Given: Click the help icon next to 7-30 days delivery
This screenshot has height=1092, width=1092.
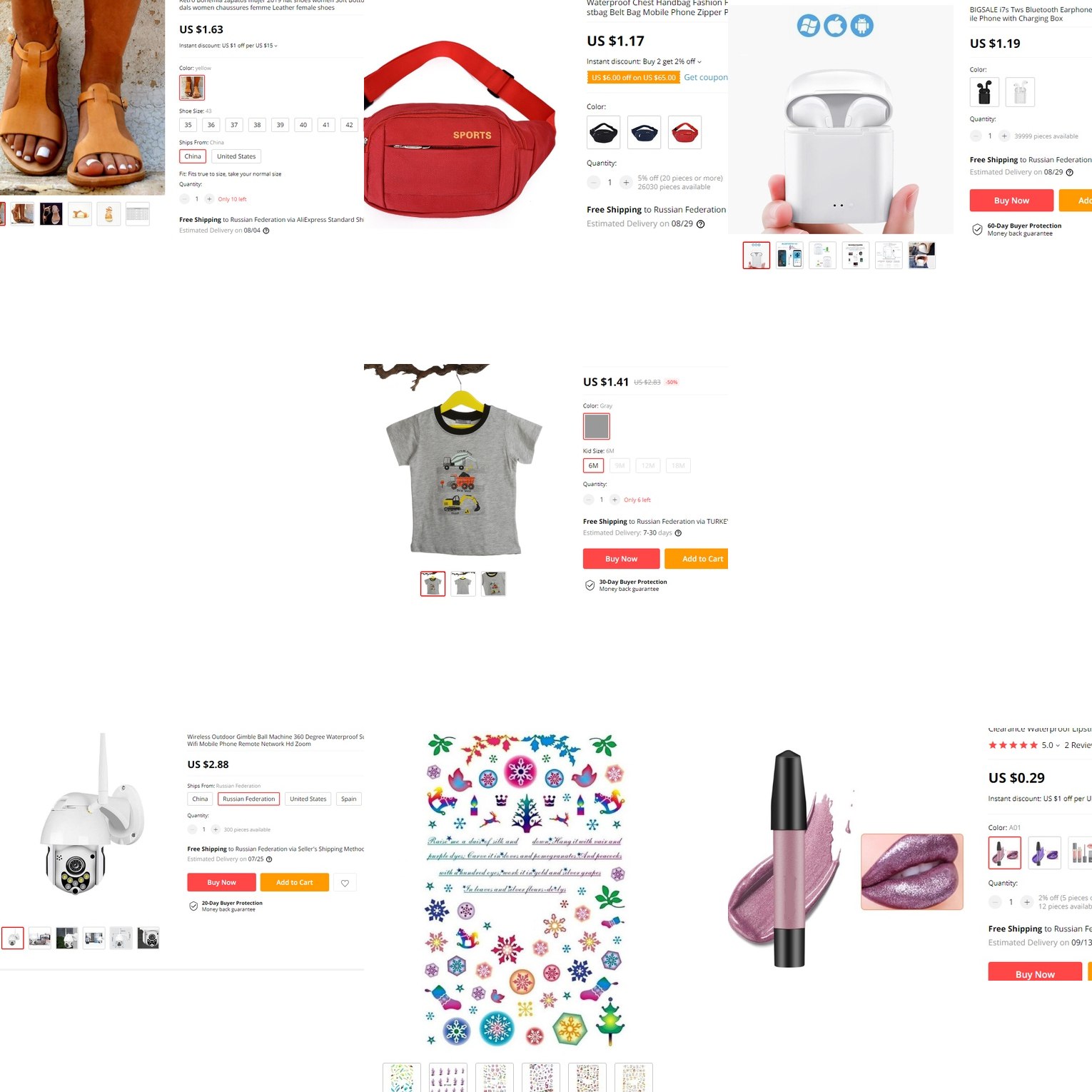Looking at the screenshot, I should pyautogui.click(x=678, y=533).
